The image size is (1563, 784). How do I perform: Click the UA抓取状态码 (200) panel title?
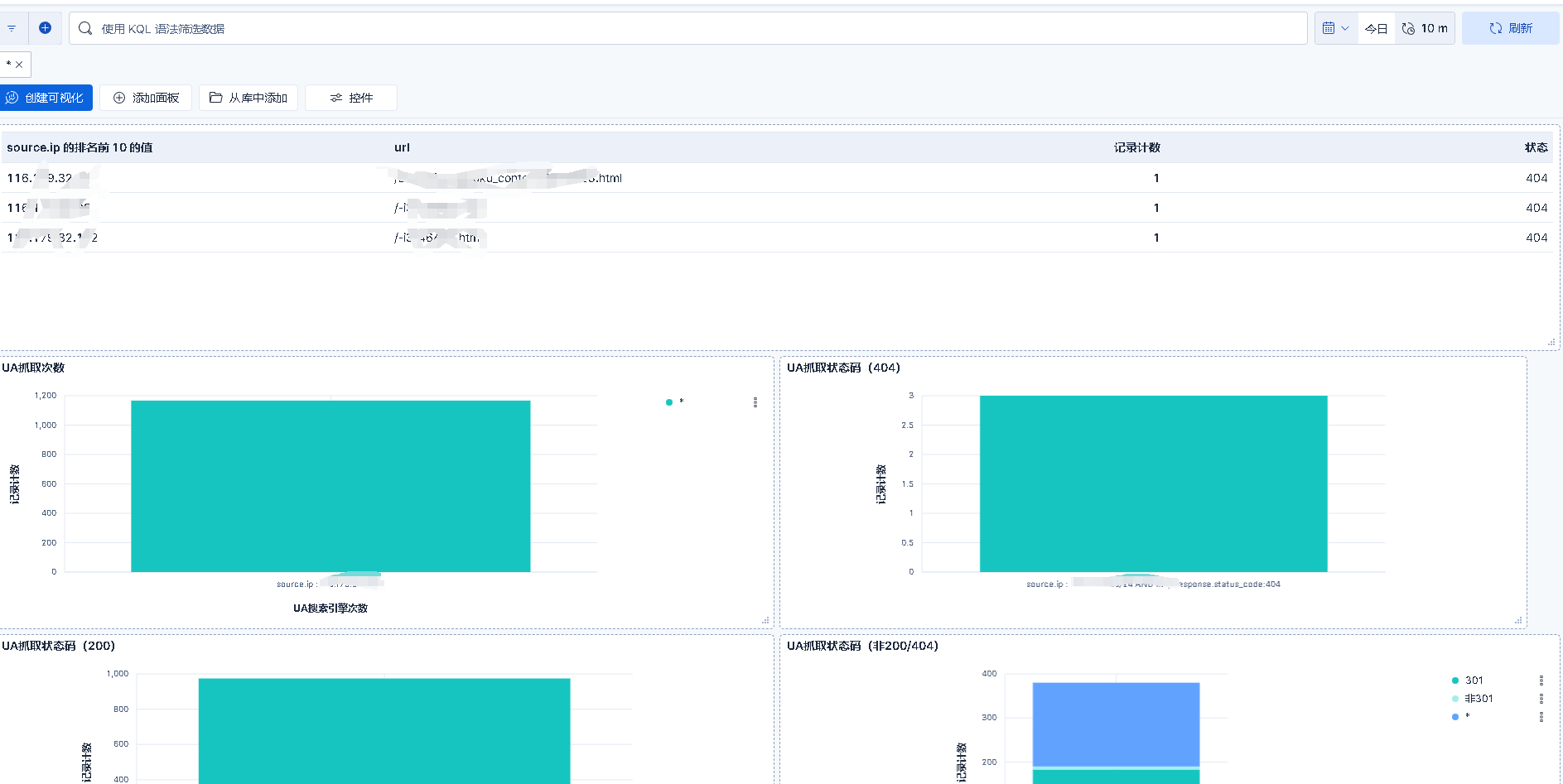coord(58,646)
